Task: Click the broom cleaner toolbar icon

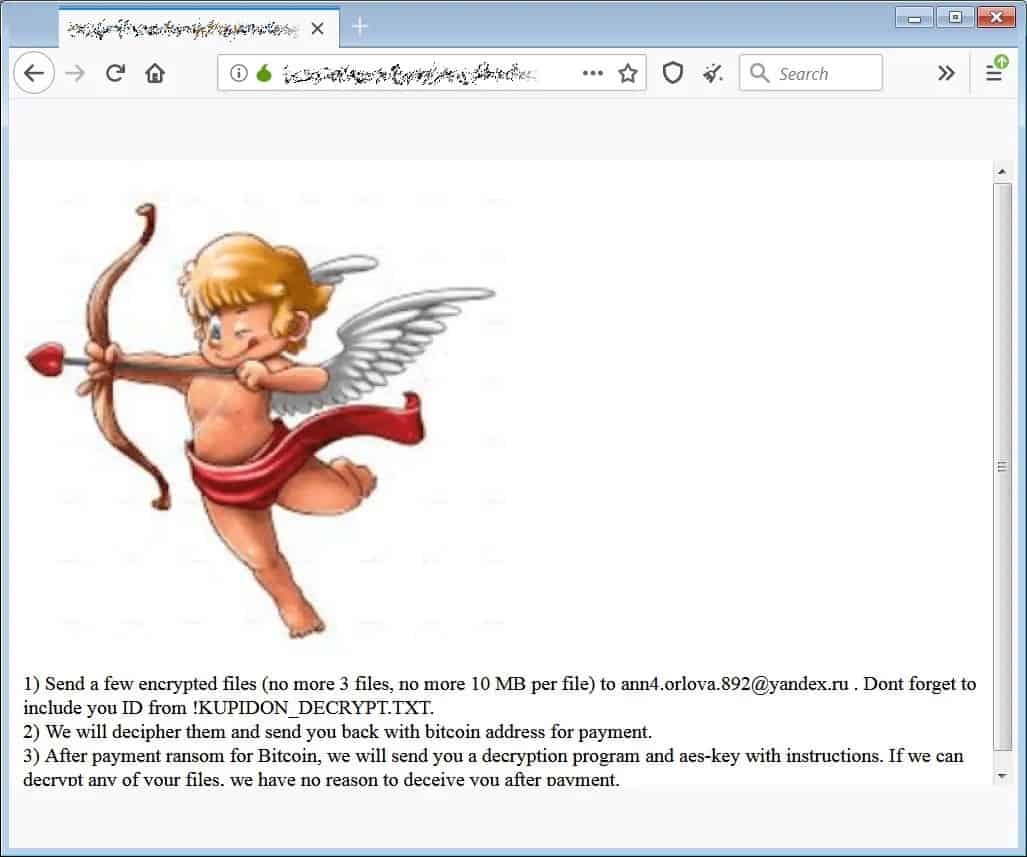Action: (712, 73)
